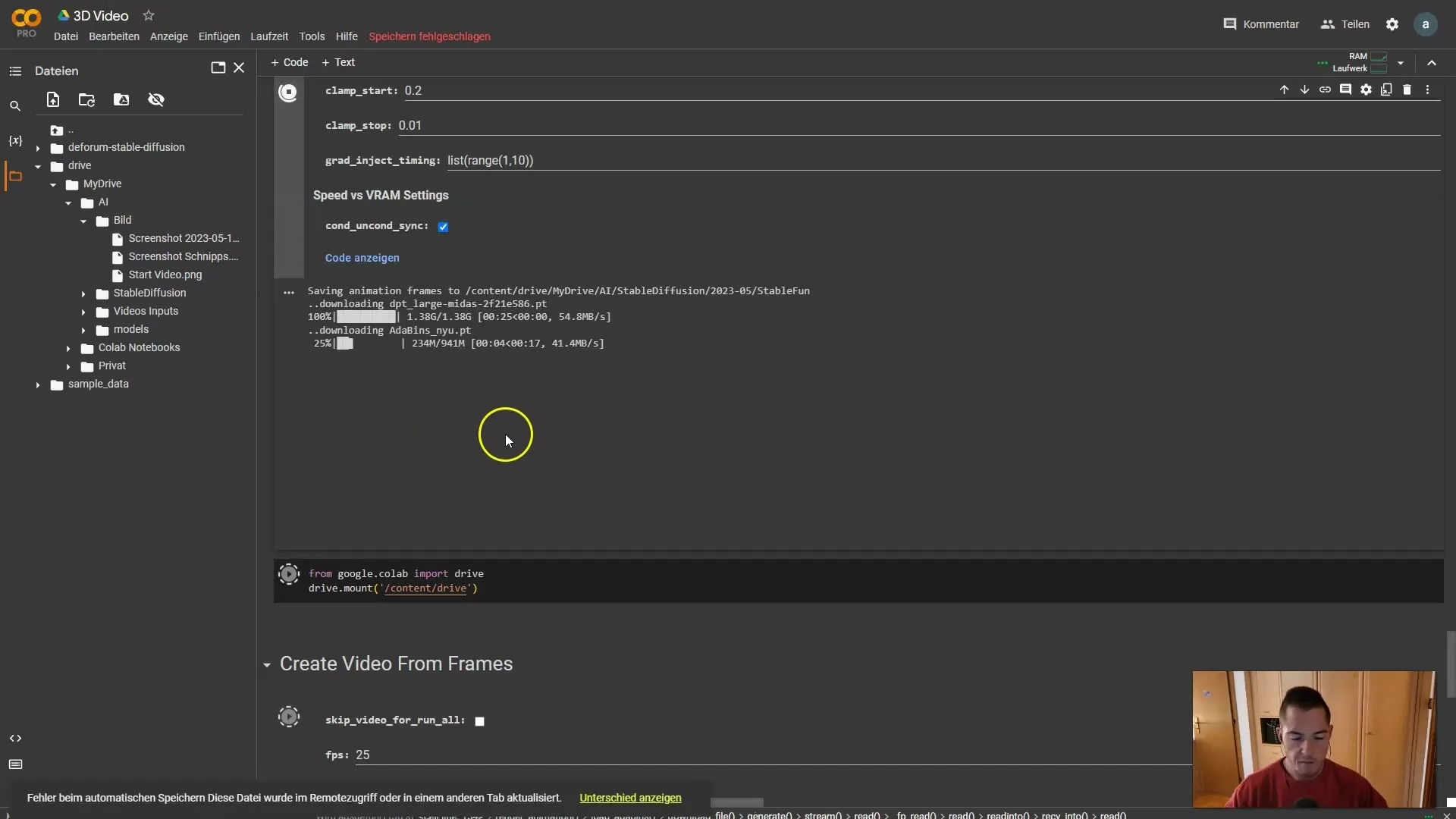Viewport: 1456px width, 819px height.
Task: Expand the deforum-stable-diffusion folder
Action: pyautogui.click(x=38, y=148)
